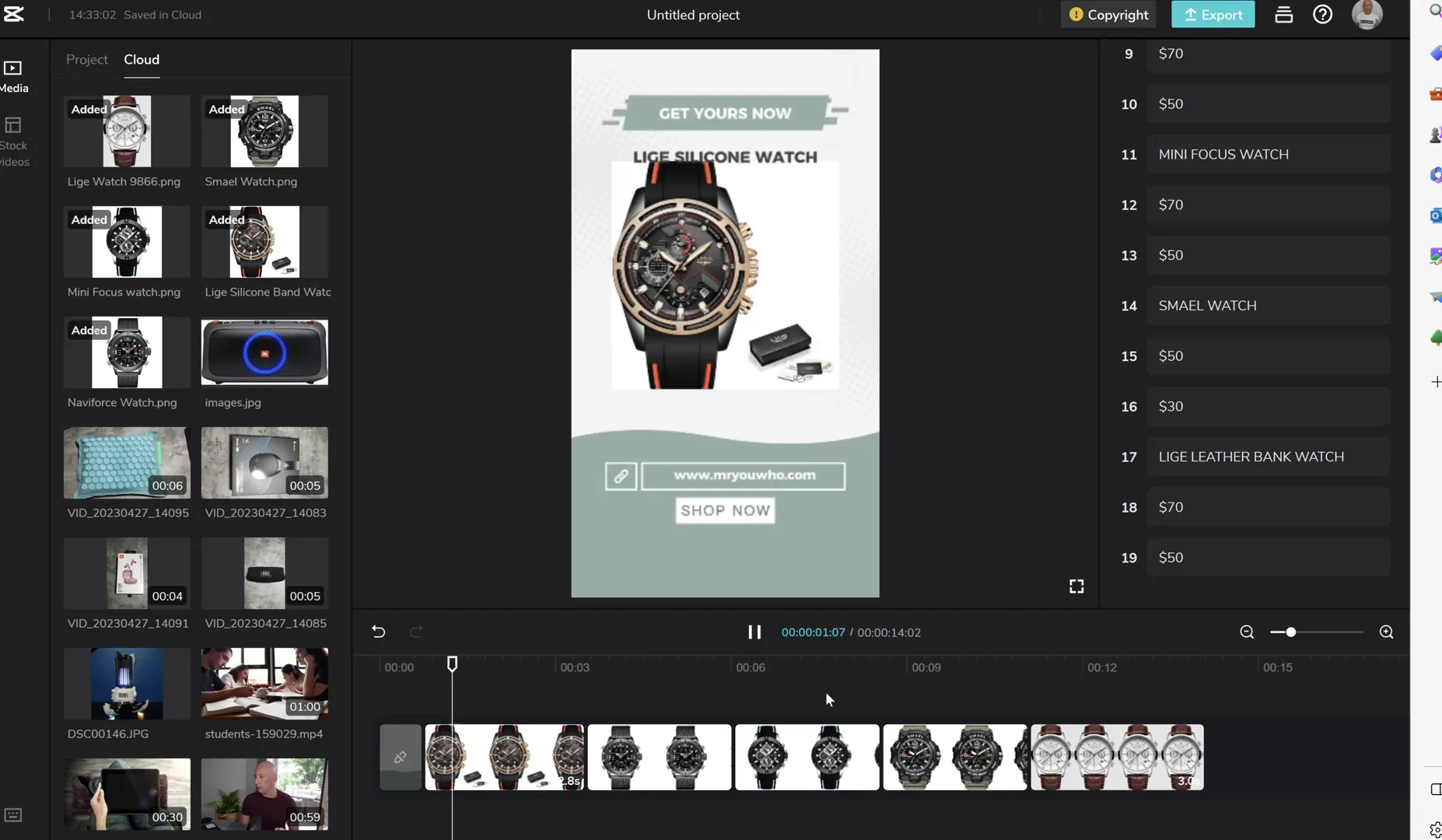Click Outlook icon in browser sidebar
This screenshot has width=1442, height=840.
pyautogui.click(x=1436, y=215)
